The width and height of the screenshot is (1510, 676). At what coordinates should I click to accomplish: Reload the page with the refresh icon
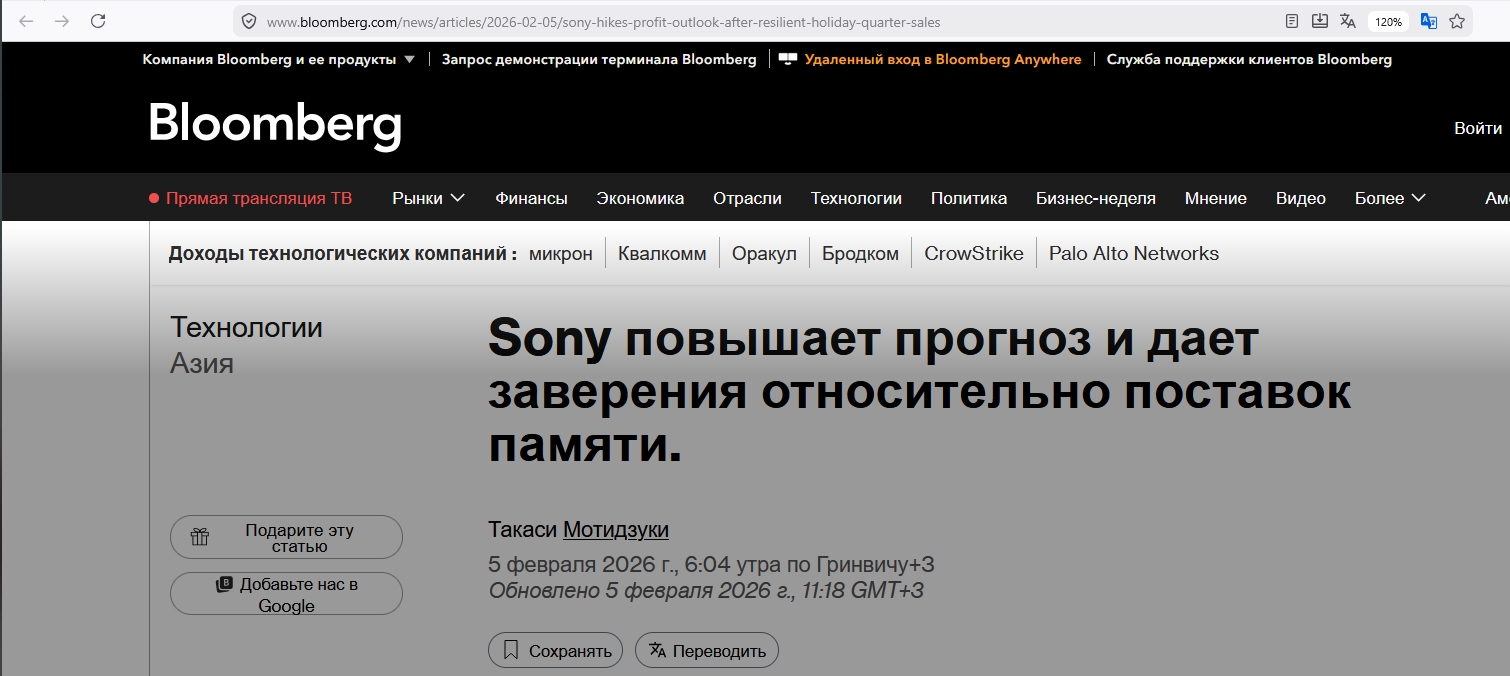tap(98, 21)
